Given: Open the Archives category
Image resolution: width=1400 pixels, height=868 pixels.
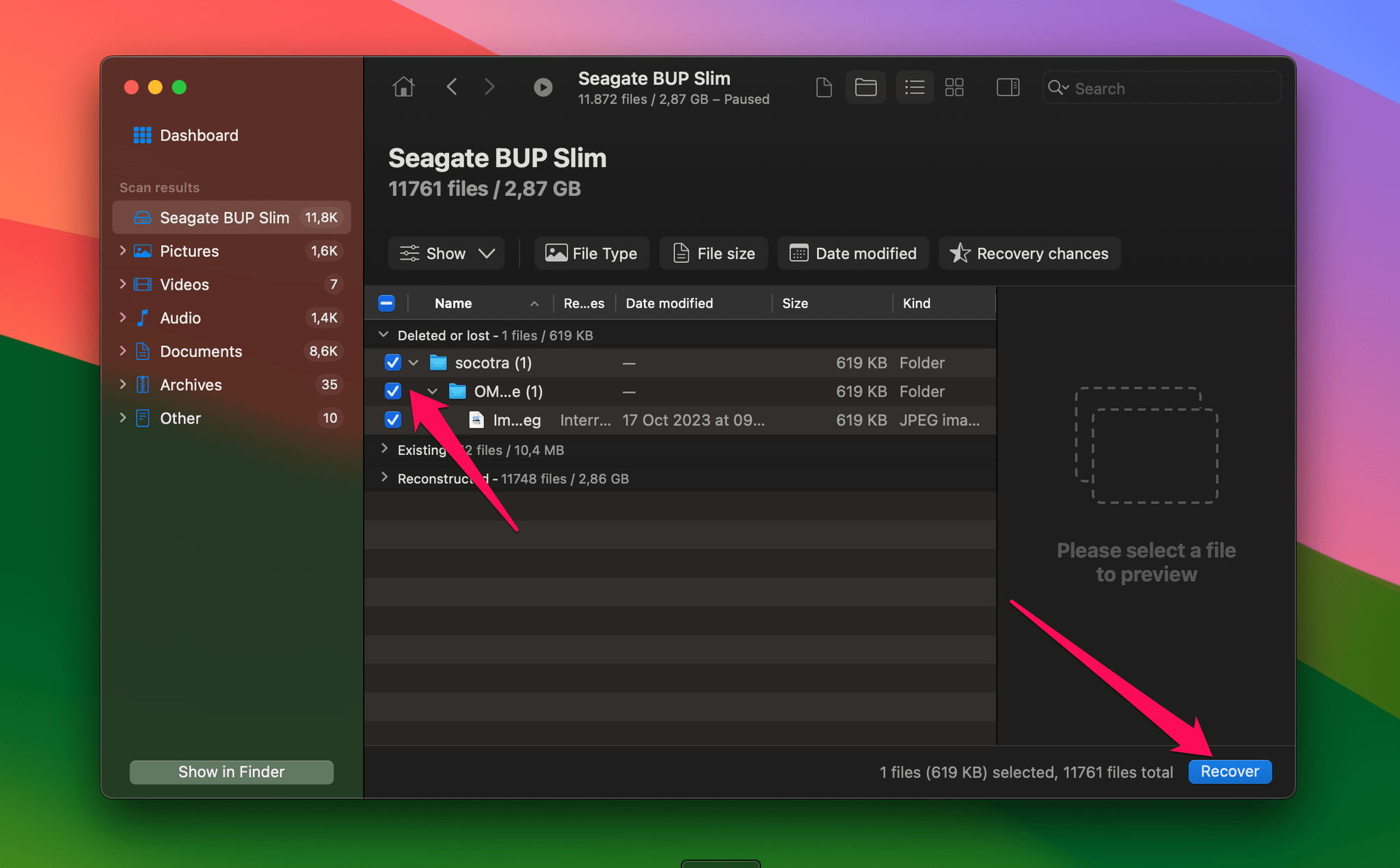Looking at the screenshot, I should [x=190, y=385].
